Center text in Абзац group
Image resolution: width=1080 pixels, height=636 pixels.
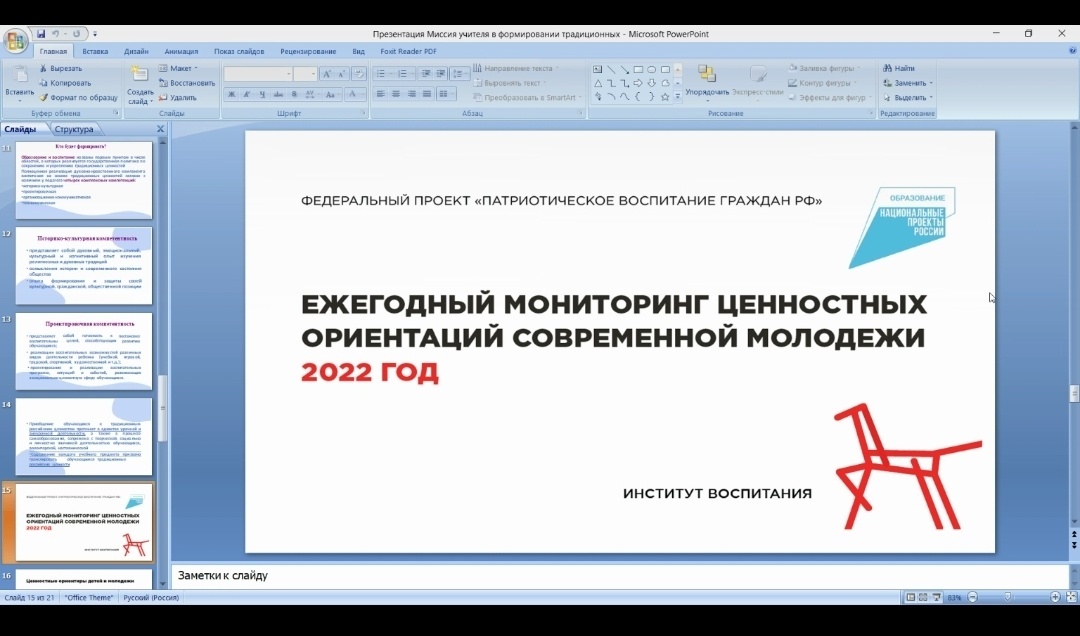coord(395,94)
